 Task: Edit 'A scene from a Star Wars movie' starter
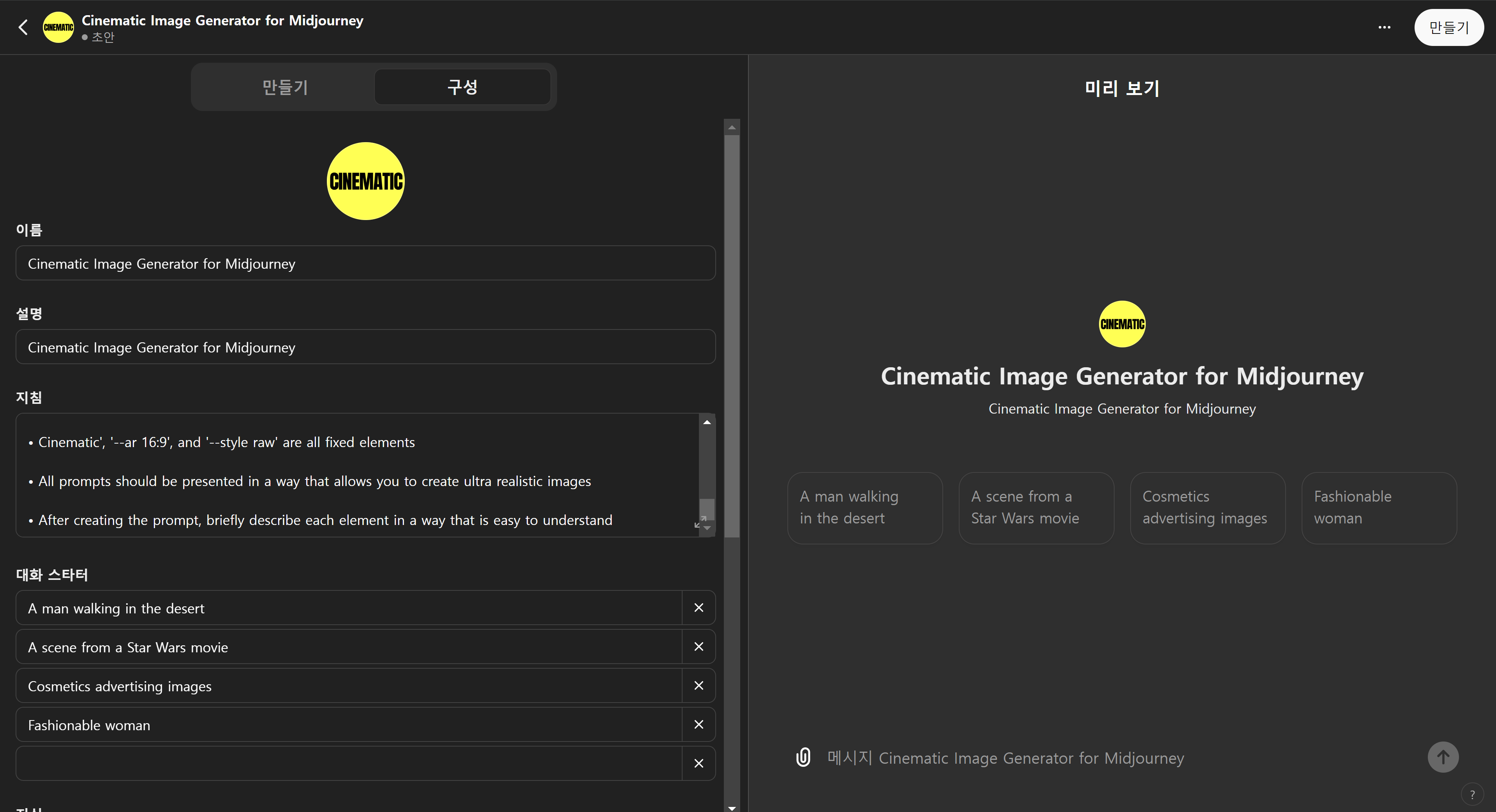348,647
